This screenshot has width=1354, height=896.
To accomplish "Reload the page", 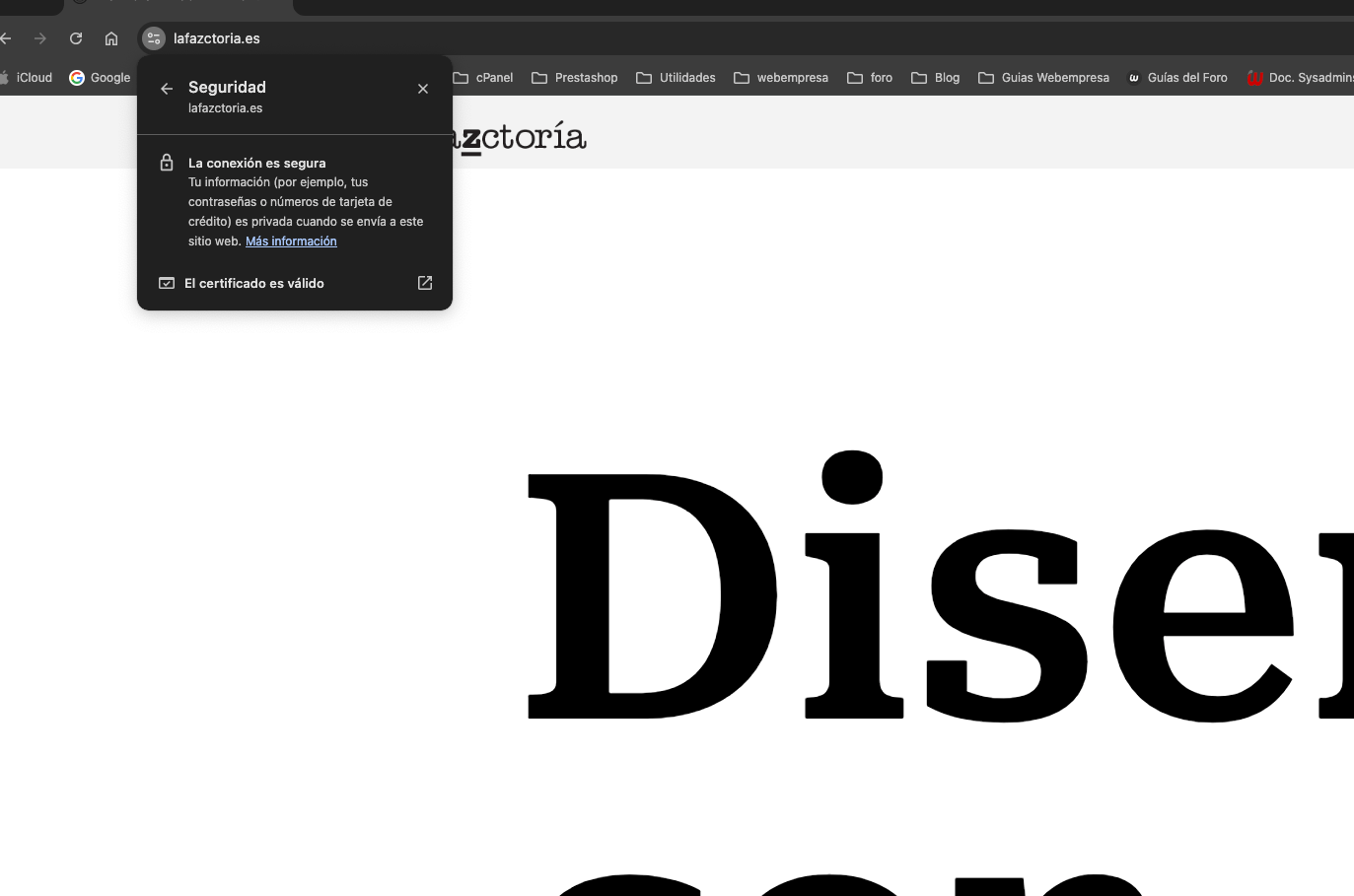I will 76,38.
